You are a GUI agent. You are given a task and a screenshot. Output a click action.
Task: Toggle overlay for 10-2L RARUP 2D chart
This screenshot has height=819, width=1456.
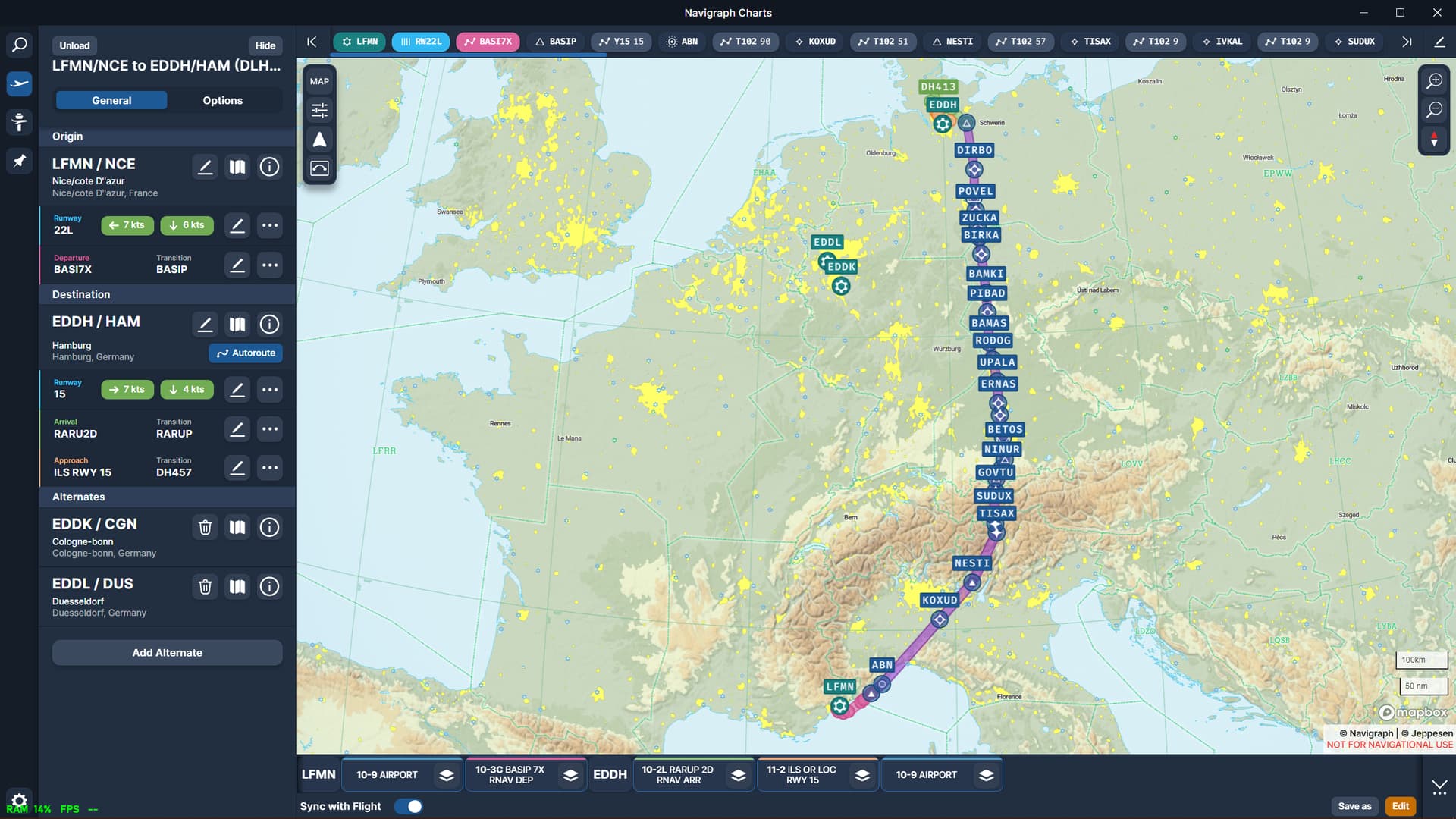pos(739,775)
